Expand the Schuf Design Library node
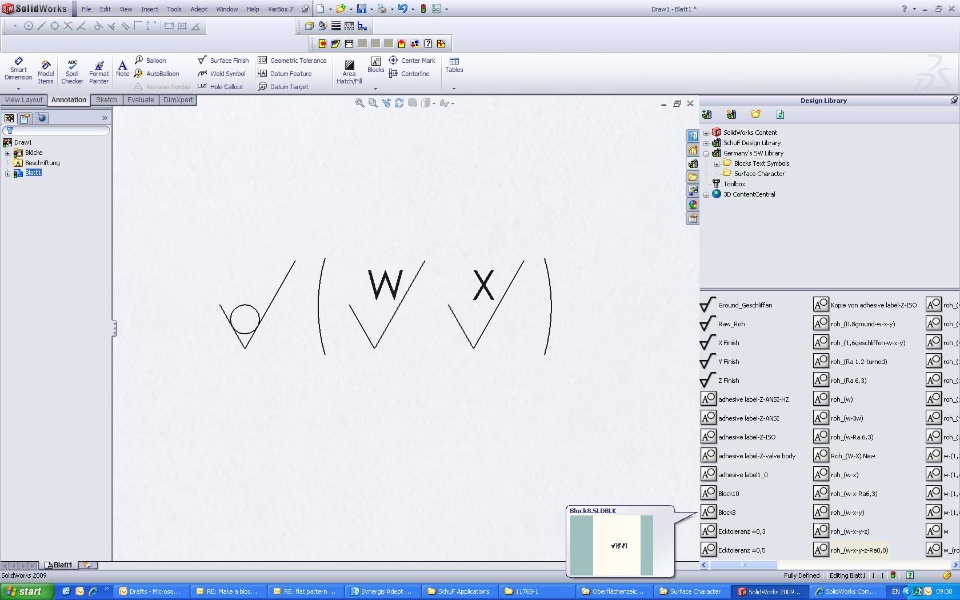Image resolution: width=960 pixels, height=600 pixels. 706,143
